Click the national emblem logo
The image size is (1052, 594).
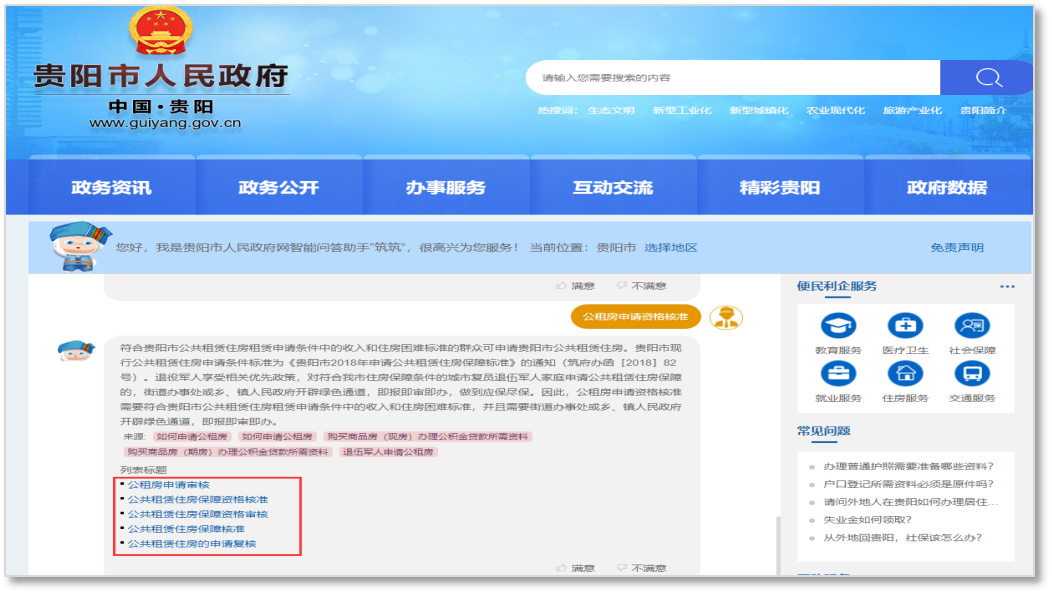[160, 31]
